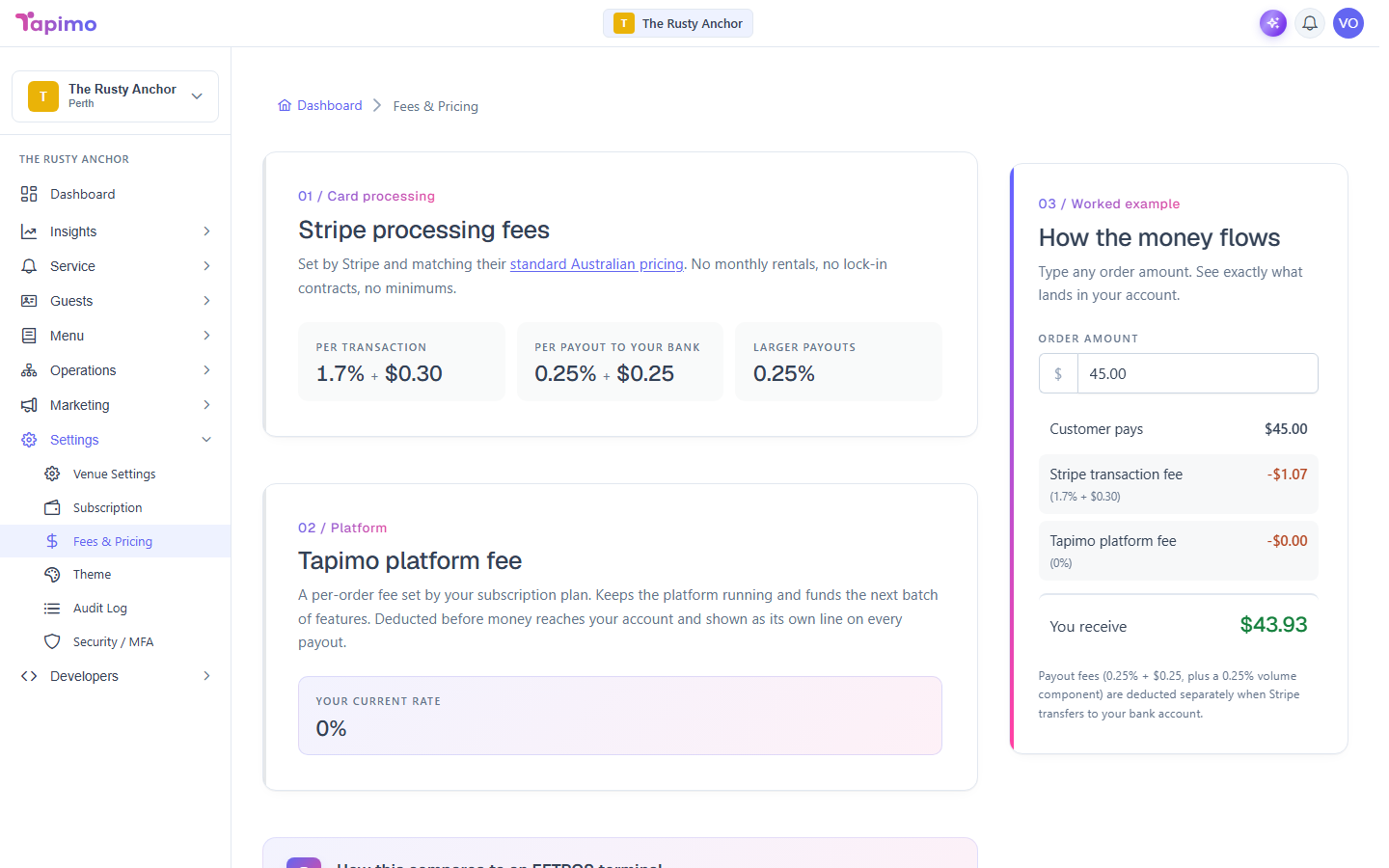Click the home icon in breadcrumb
Viewport: 1389px width, 868px height.
(x=285, y=105)
